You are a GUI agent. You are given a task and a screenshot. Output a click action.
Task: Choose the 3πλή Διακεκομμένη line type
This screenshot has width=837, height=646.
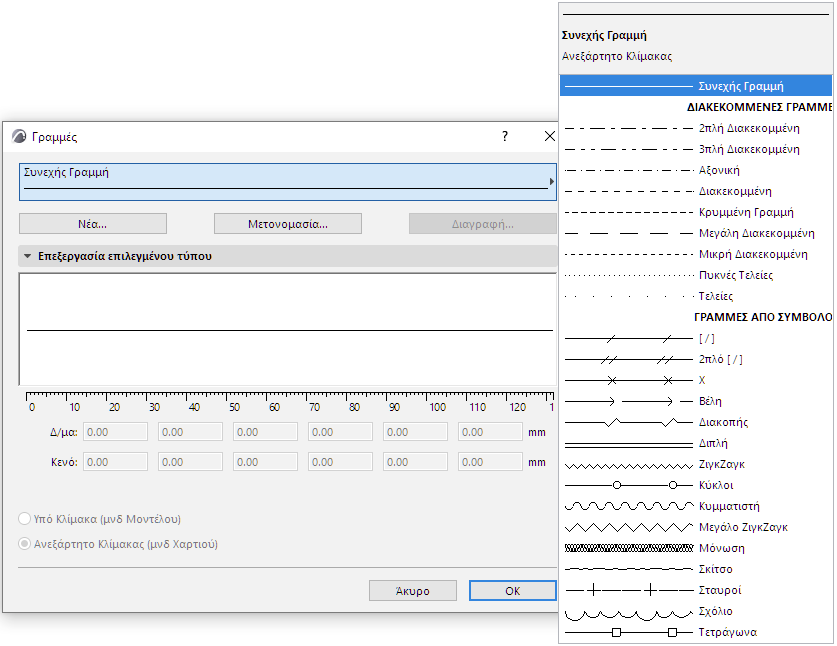(696, 149)
